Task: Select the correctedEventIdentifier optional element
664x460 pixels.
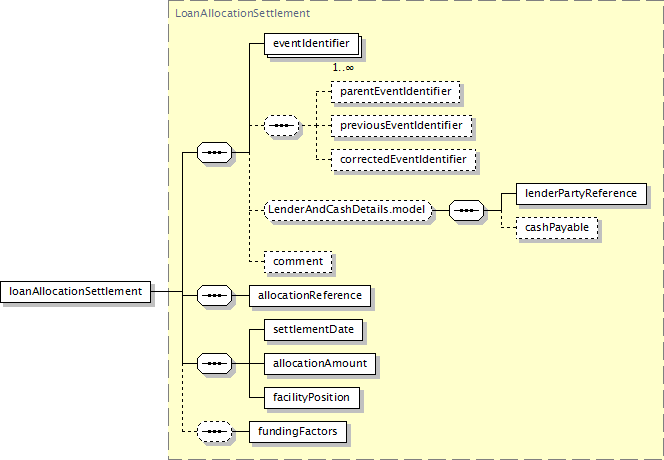Action: click(404, 160)
